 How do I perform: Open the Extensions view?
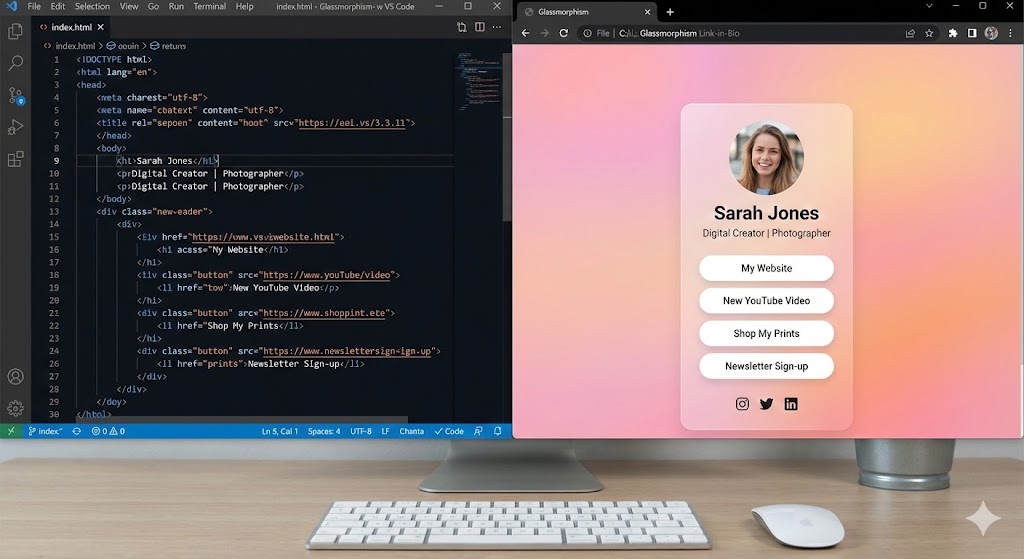[x=15, y=159]
